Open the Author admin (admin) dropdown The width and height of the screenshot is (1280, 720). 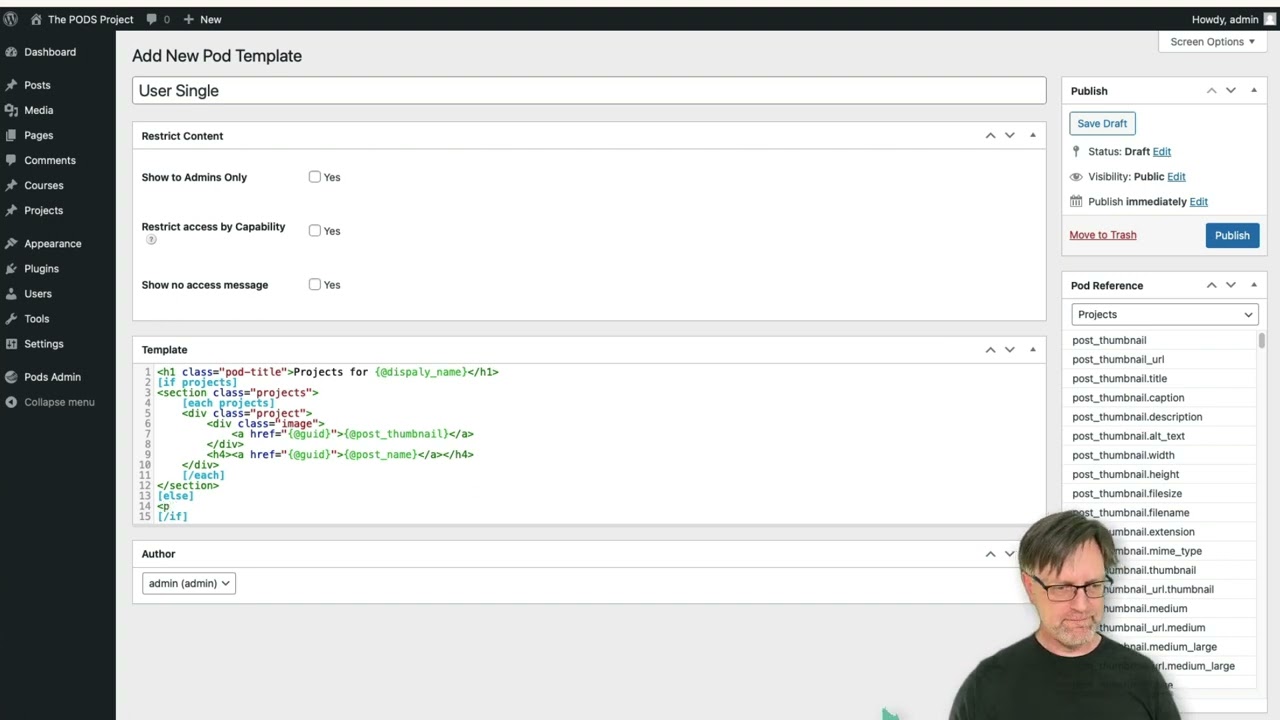pos(189,583)
